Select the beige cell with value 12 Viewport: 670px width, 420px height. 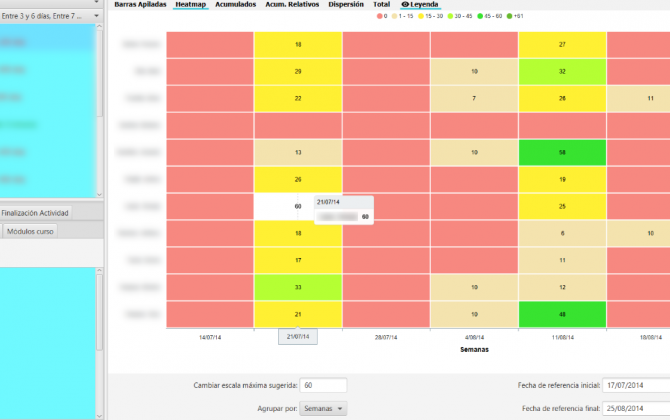[x=562, y=287]
